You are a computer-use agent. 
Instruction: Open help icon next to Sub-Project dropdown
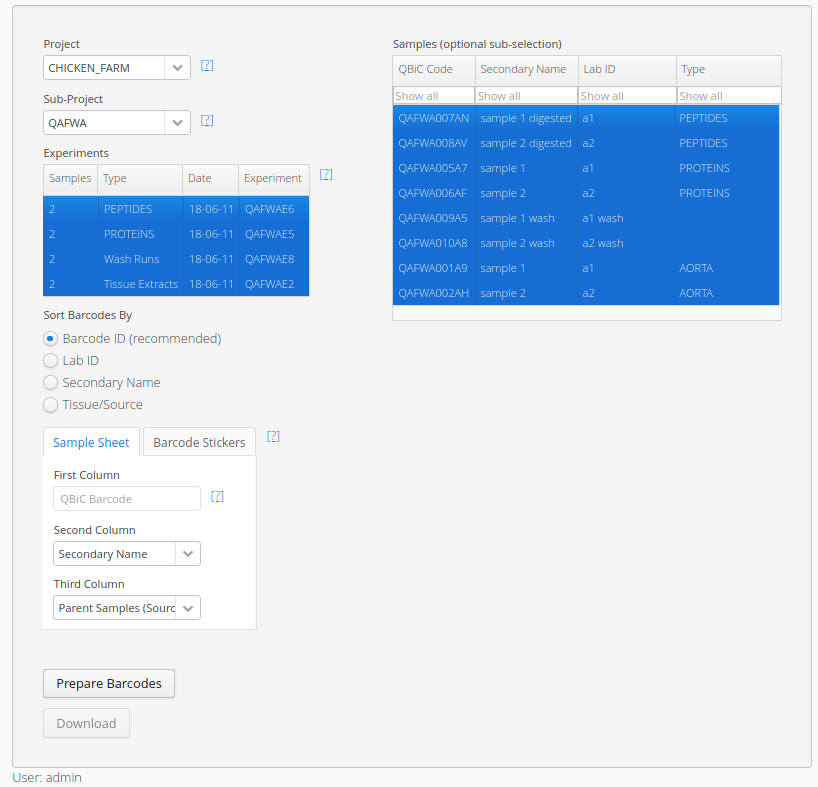[207, 120]
